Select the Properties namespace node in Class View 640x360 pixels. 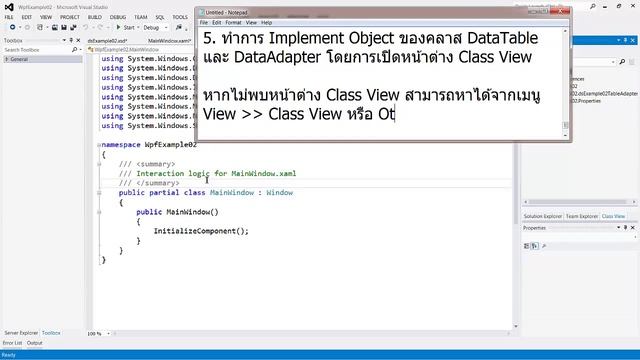click(x=586, y=101)
